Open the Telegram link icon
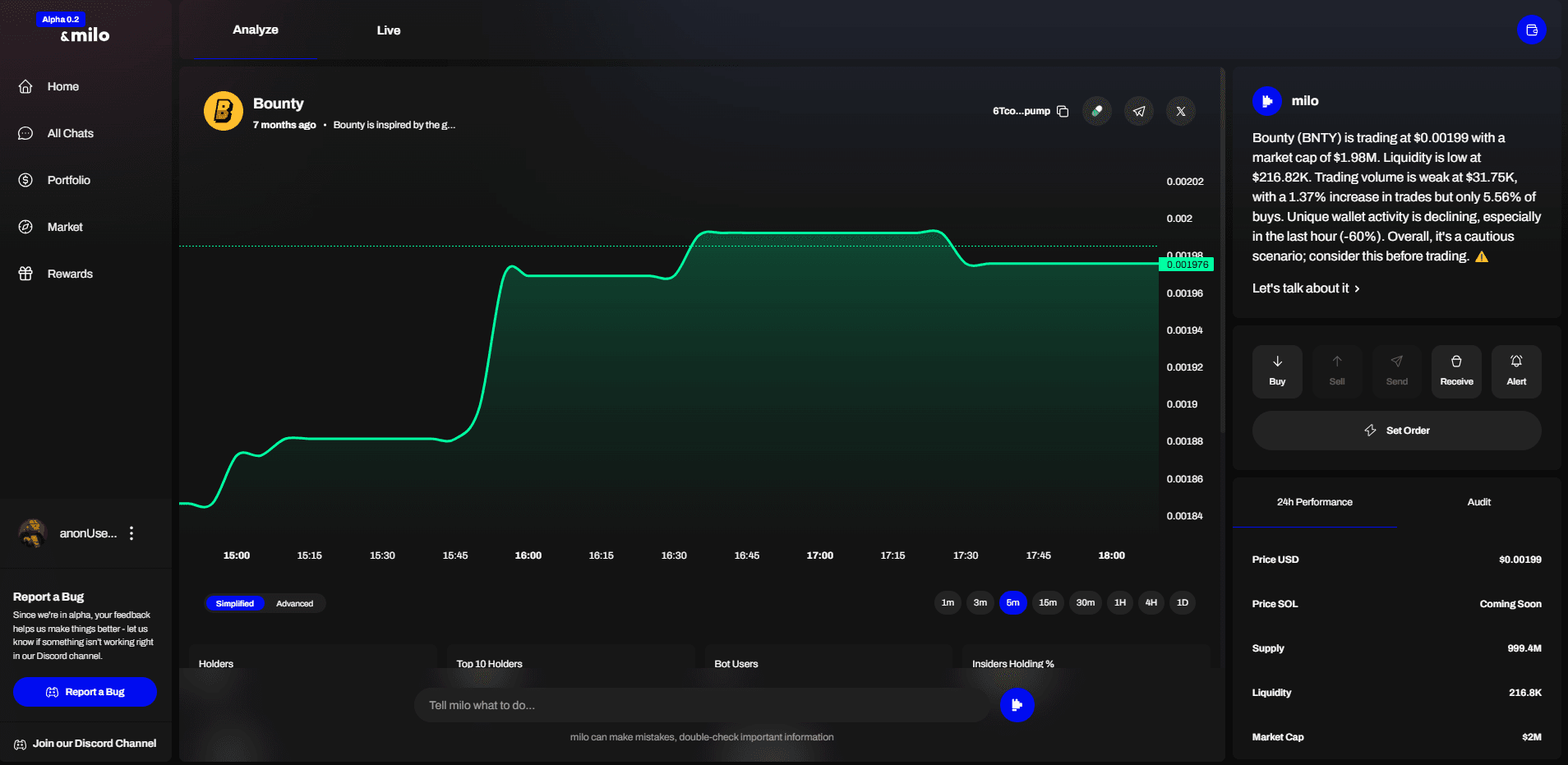This screenshot has width=1568, height=765. pyautogui.click(x=1139, y=111)
